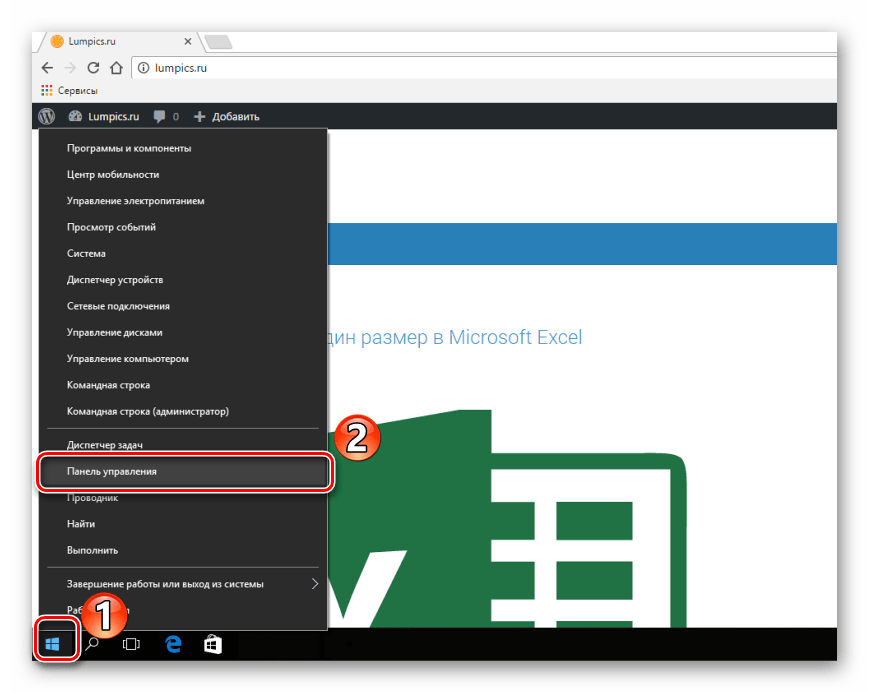Open Microsoft Store from taskbar

pyautogui.click(x=213, y=645)
